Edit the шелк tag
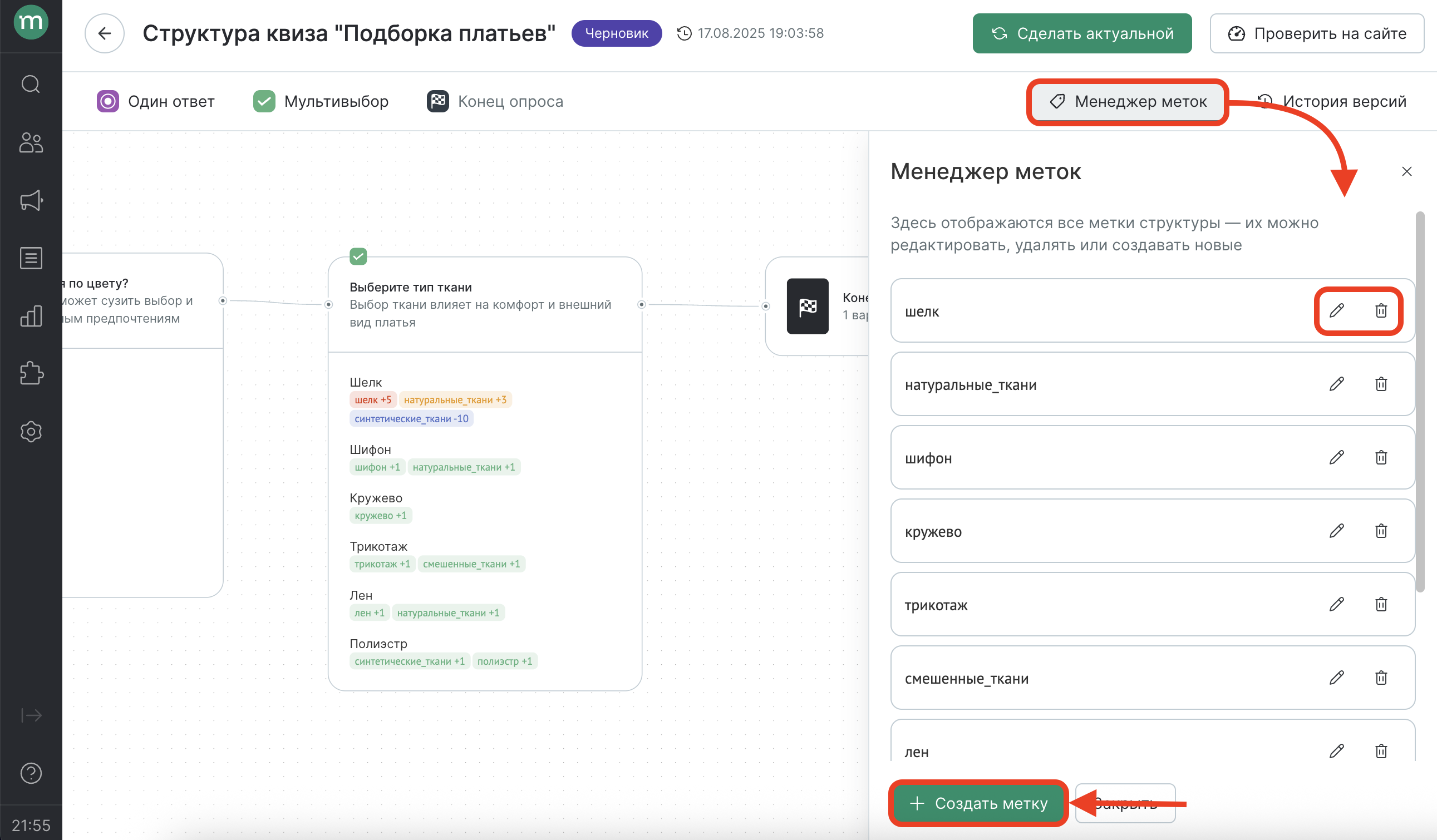Screen dimensions: 1437x840 [1337, 310]
